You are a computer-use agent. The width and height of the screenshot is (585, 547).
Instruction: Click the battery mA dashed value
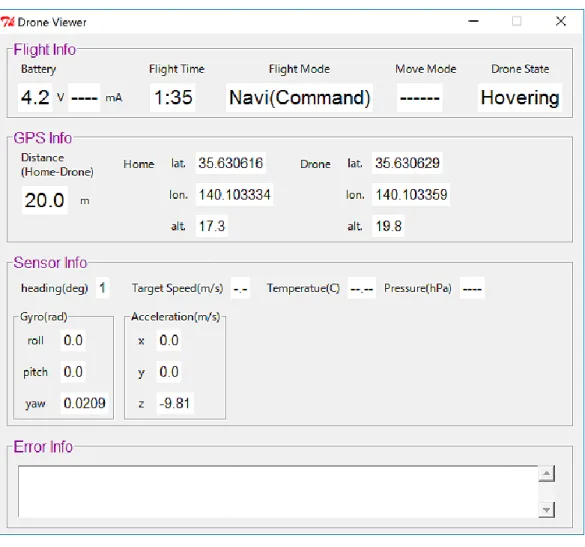(x=84, y=98)
